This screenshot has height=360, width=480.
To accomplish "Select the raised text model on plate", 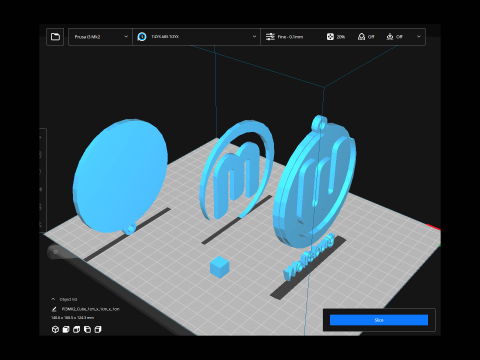I will tap(308, 257).
